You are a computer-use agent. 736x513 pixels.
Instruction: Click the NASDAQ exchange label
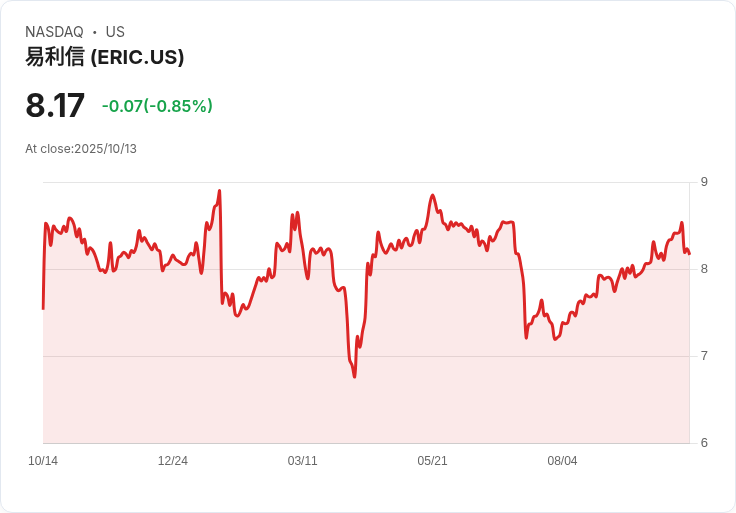click(x=54, y=32)
